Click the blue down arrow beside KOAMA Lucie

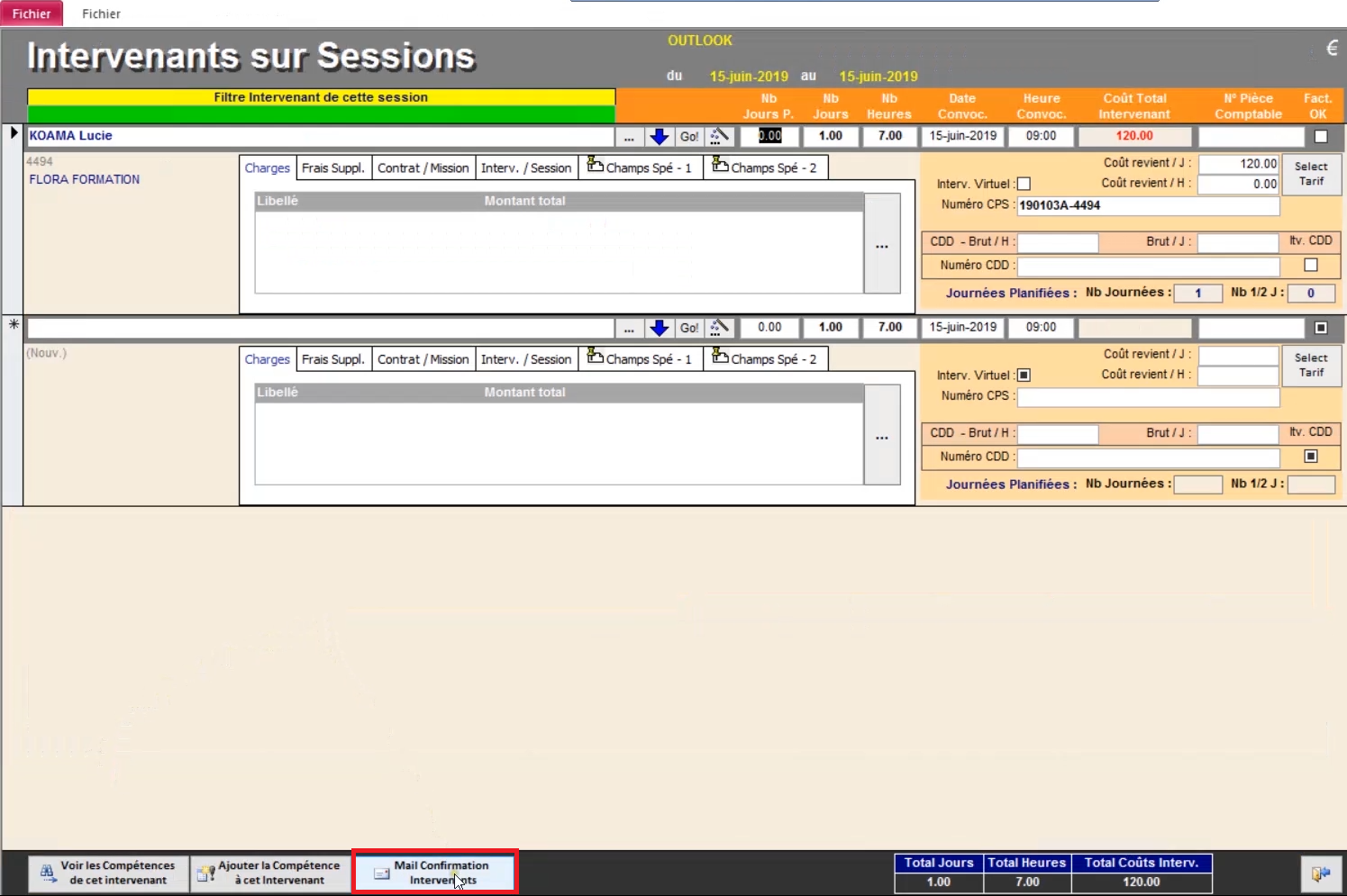point(660,136)
